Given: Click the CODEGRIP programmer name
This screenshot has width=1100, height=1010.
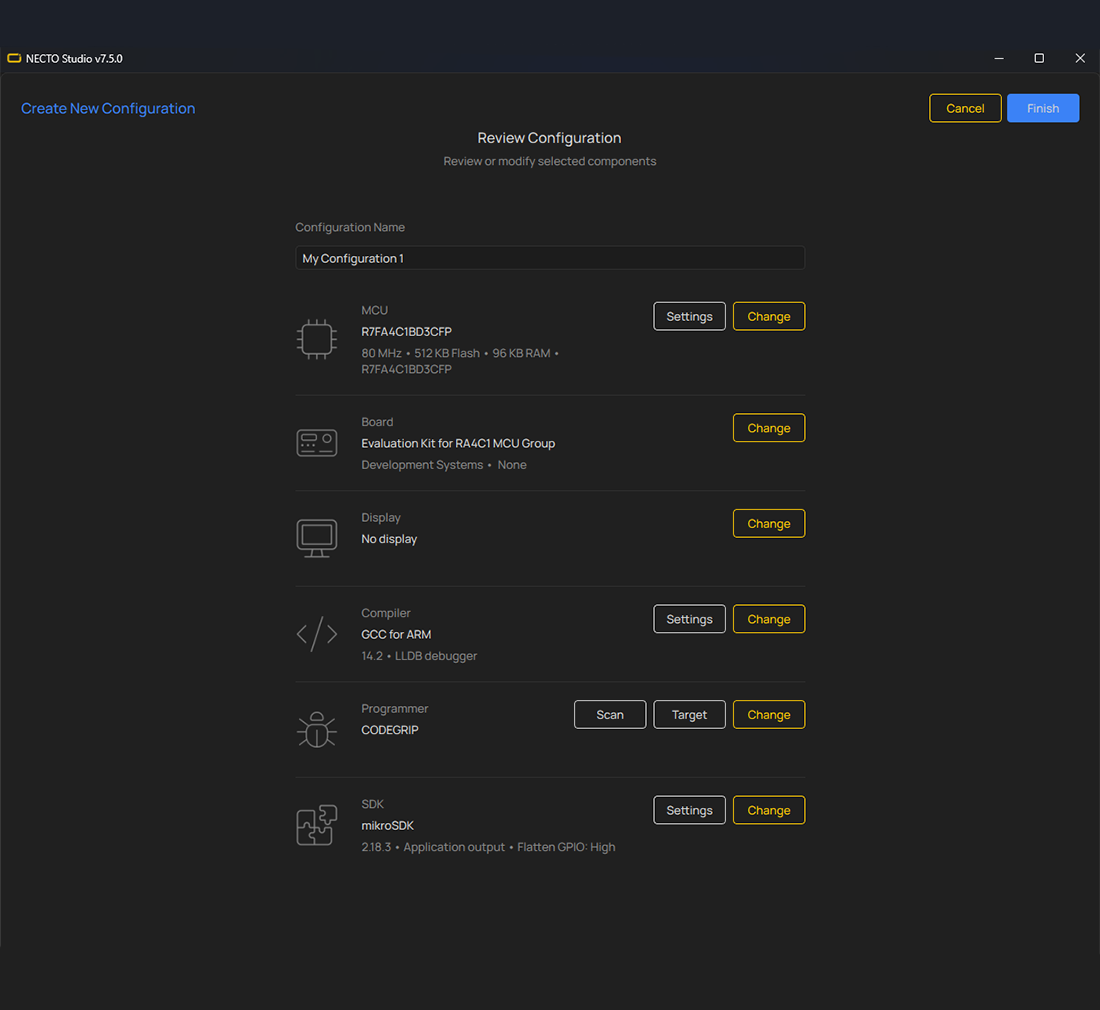Looking at the screenshot, I should (389, 729).
